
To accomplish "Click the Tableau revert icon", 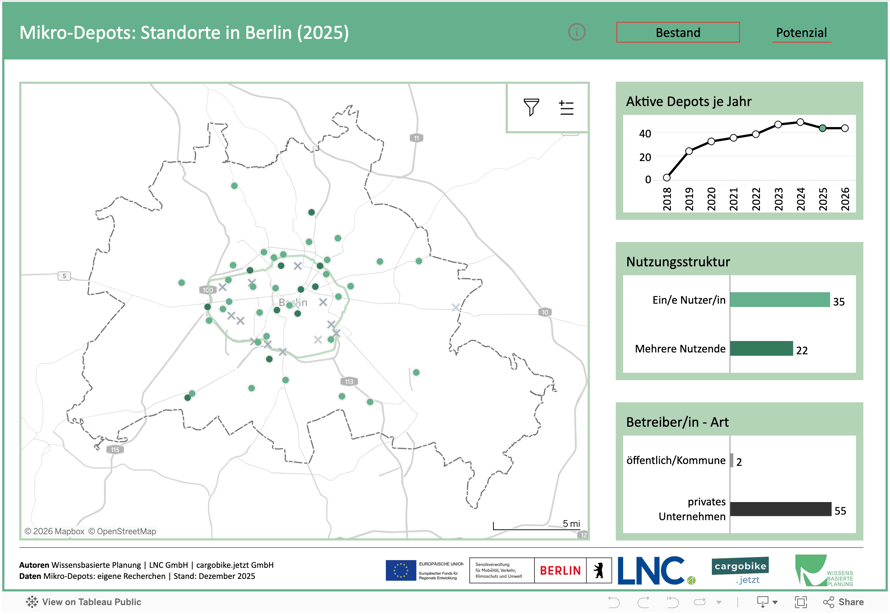I will coord(673,602).
